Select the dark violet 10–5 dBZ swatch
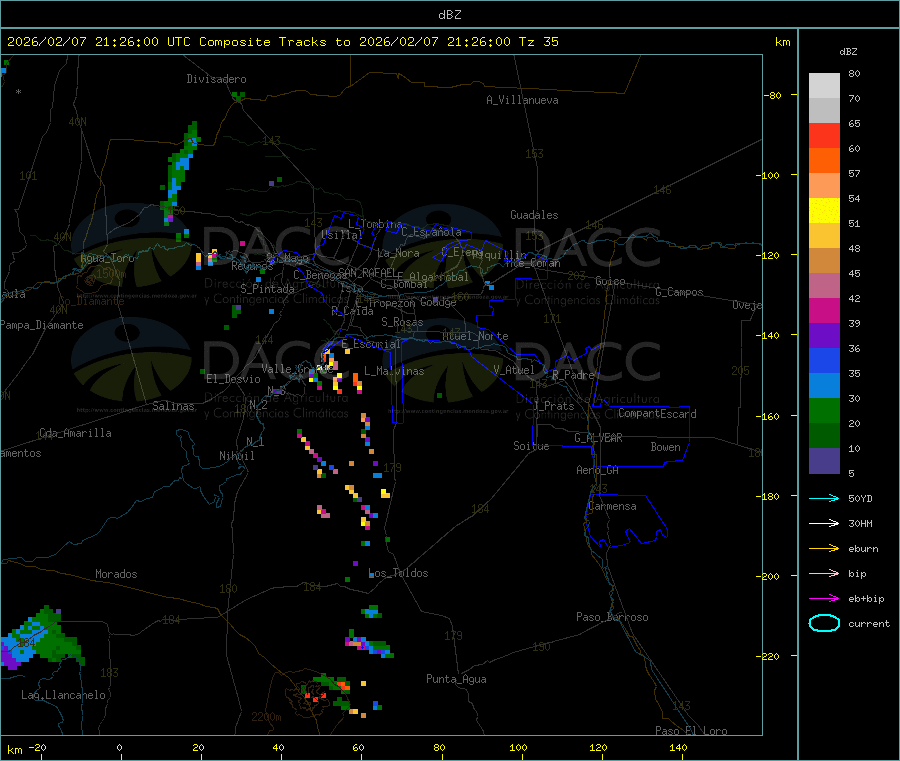 coord(824,461)
